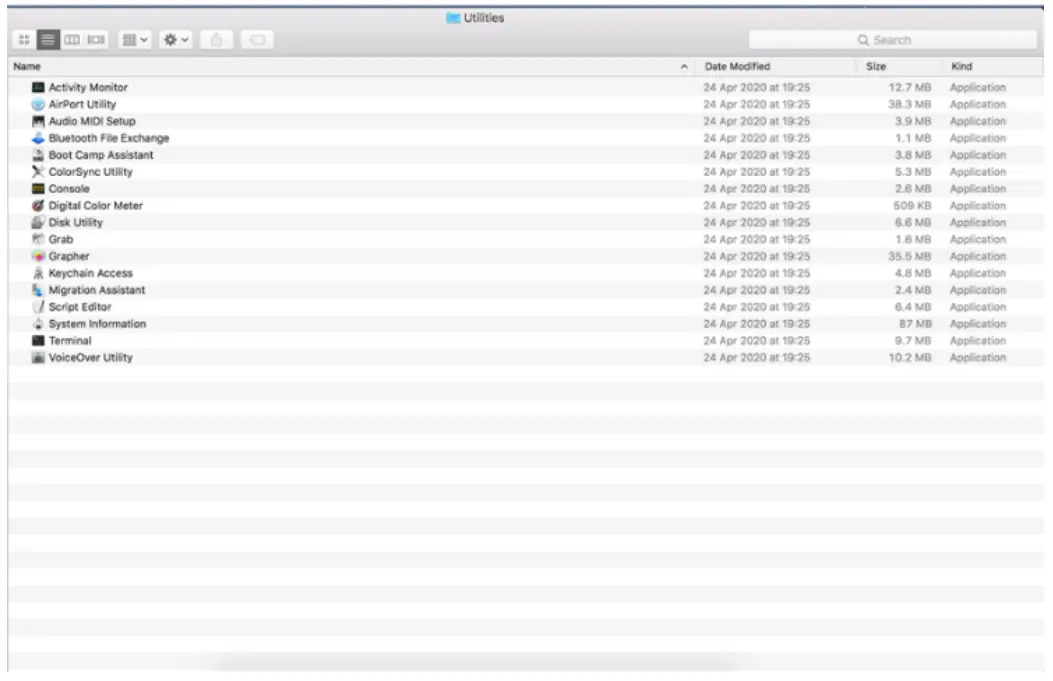Click the 35.5 MB size of Grapher
1053x681 pixels.
click(910, 256)
